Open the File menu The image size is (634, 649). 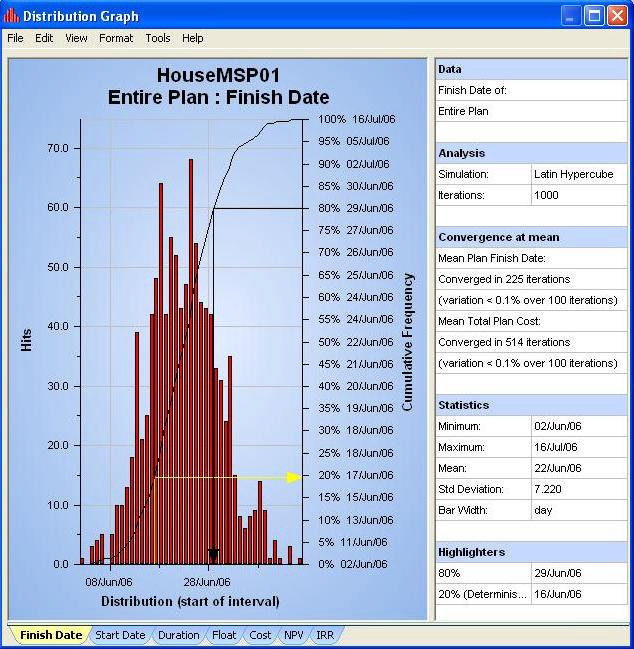tap(15, 38)
